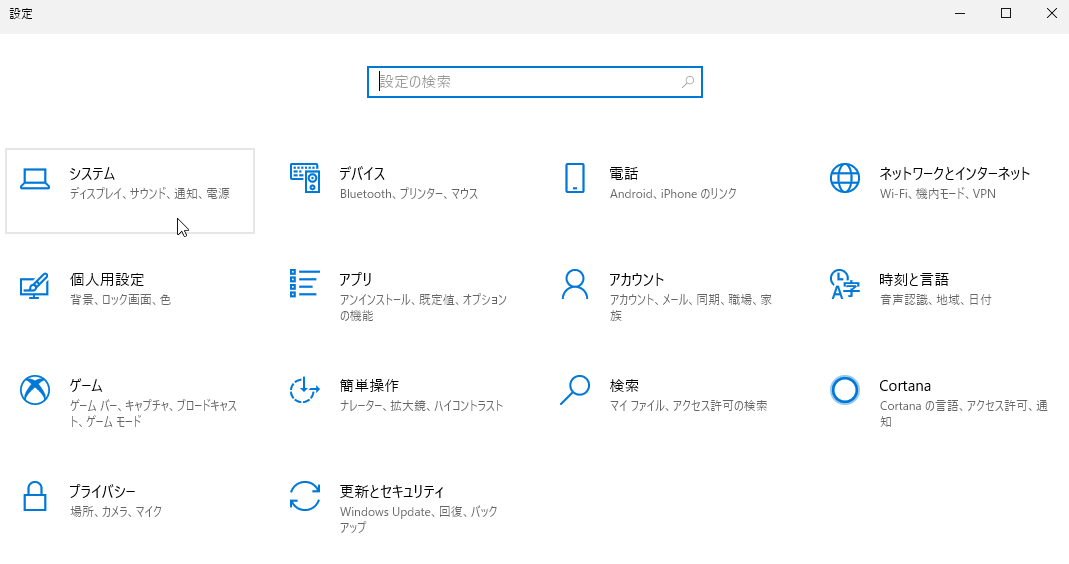This screenshot has width=1069, height=564.
Task: Click description Android、iPhone のリンク
Action: 673,194
